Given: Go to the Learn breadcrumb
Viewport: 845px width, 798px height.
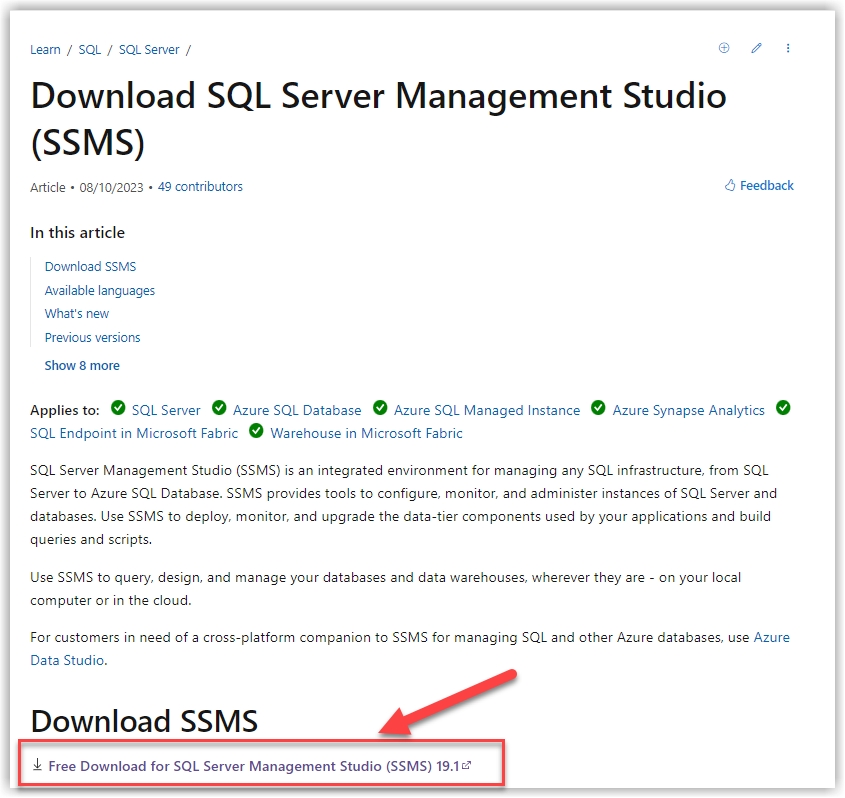Looking at the screenshot, I should [45, 50].
